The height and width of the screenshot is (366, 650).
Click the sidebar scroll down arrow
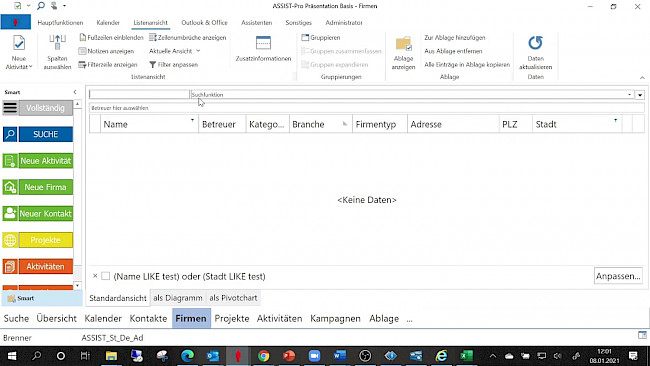pyautogui.click(x=77, y=286)
